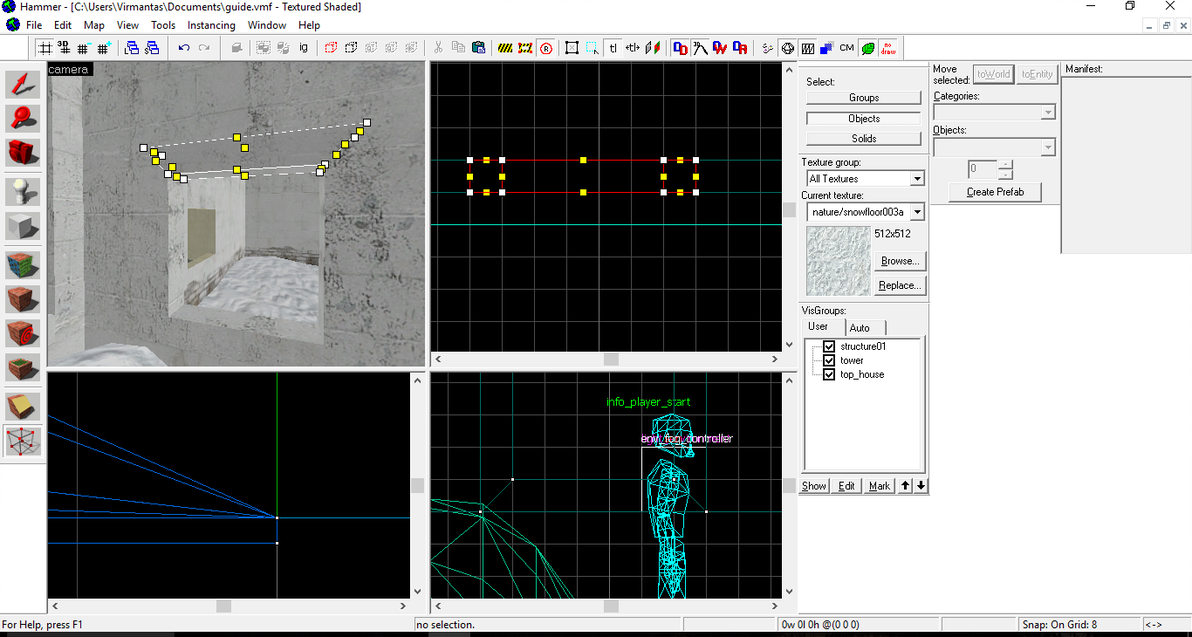Image resolution: width=1192 pixels, height=637 pixels.
Task: Disable the top_house visgroup checkbox
Action: pyautogui.click(x=829, y=374)
